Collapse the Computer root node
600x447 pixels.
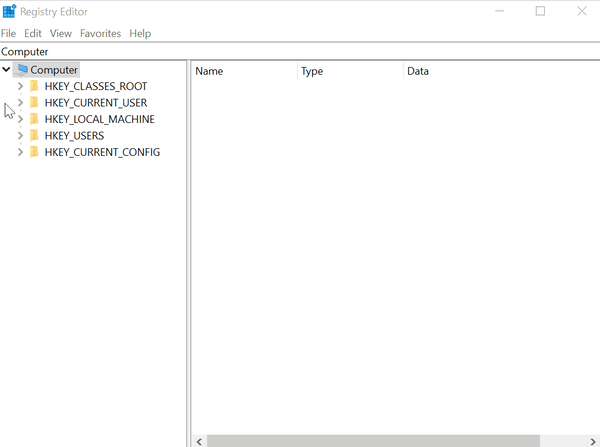[8, 70]
